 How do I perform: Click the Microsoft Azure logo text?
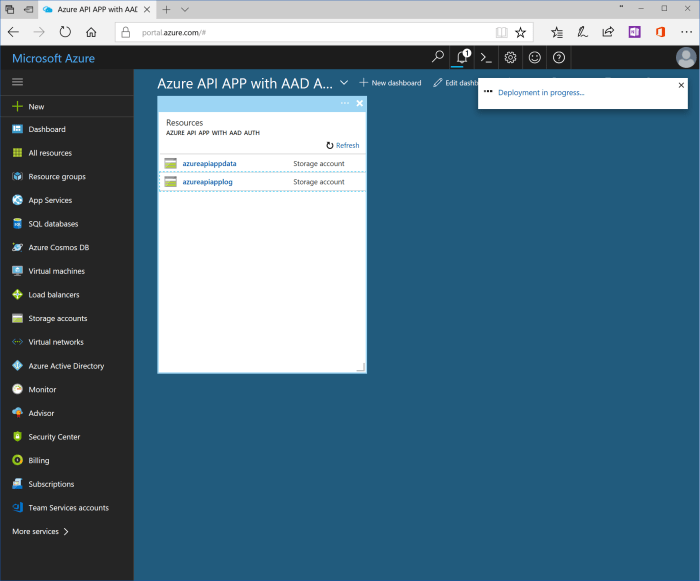point(53,58)
